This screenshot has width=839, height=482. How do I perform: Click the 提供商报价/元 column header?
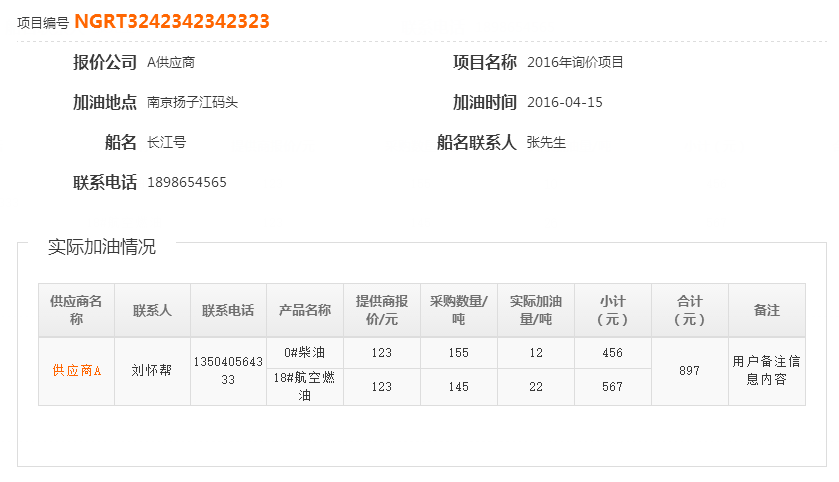tap(382, 310)
